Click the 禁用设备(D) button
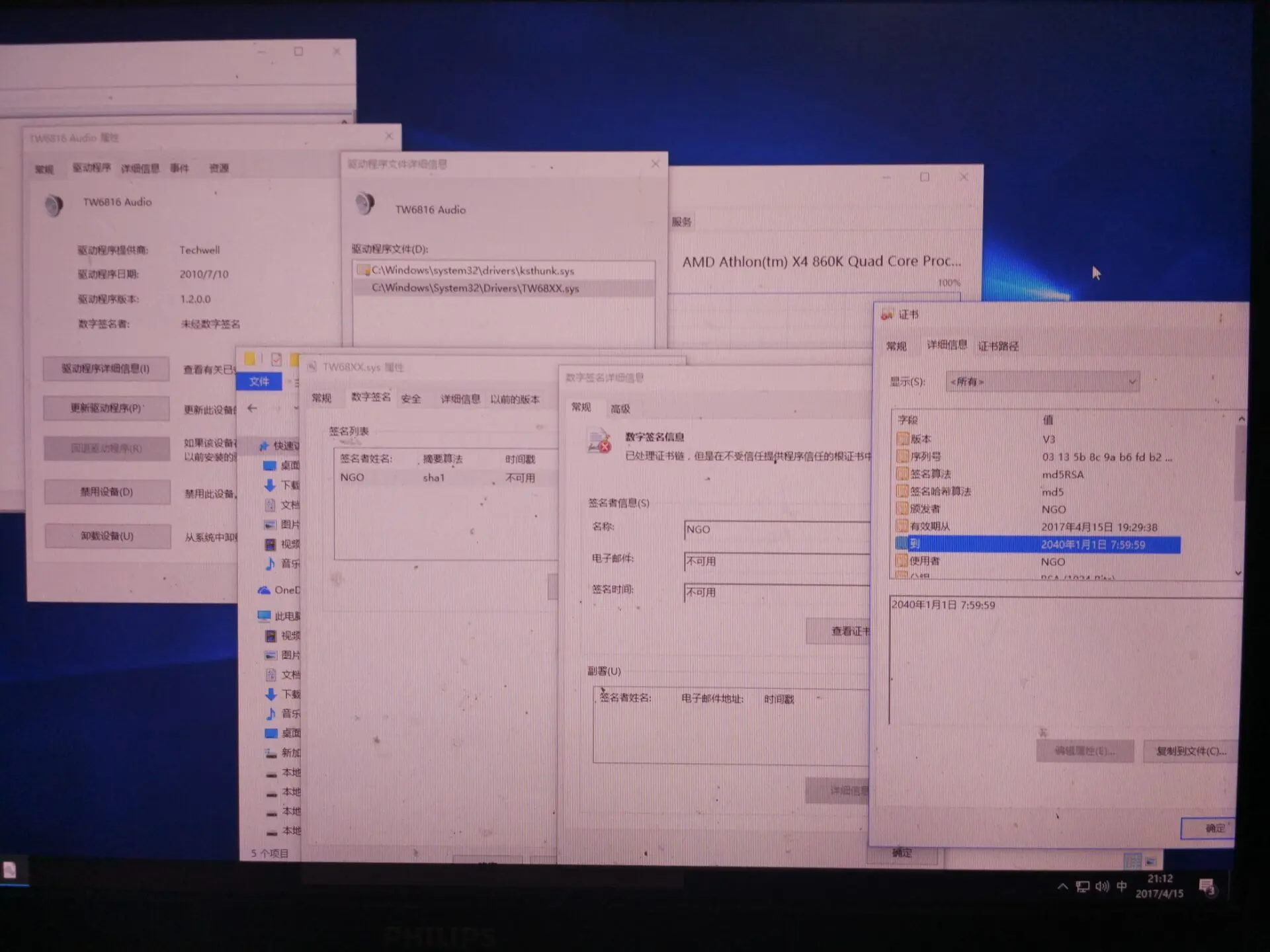 [x=107, y=492]
